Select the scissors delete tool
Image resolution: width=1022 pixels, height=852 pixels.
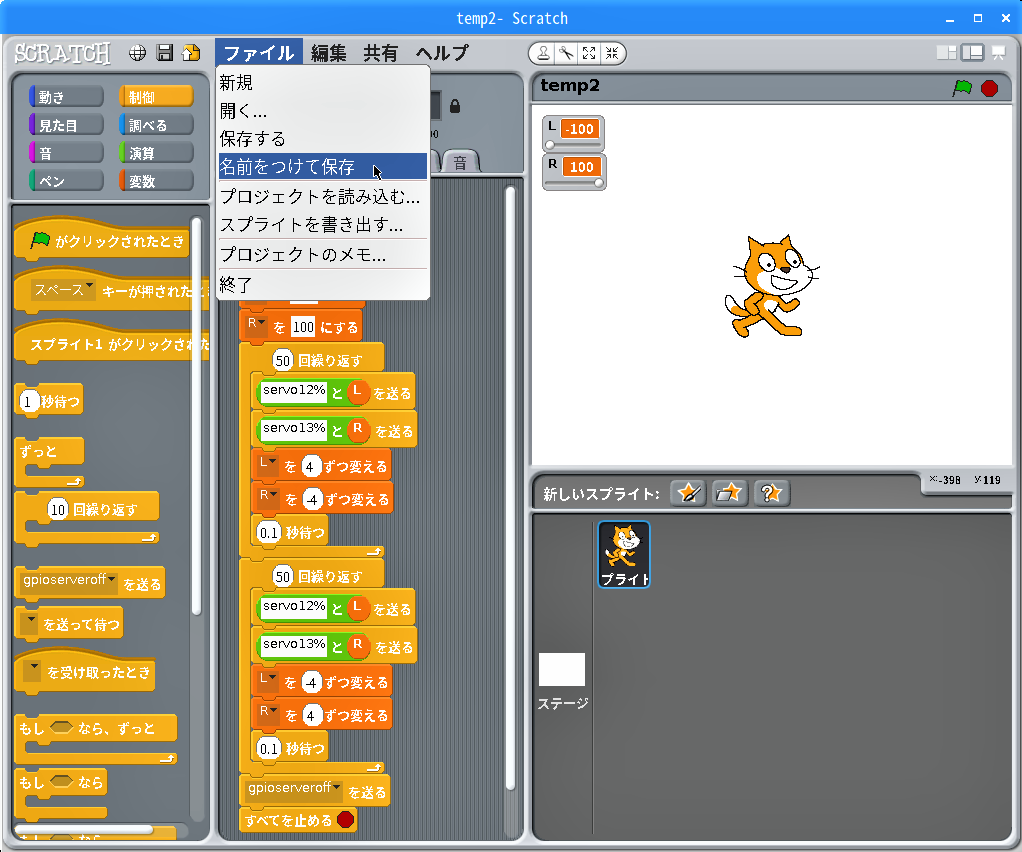(x=566, y=53)
